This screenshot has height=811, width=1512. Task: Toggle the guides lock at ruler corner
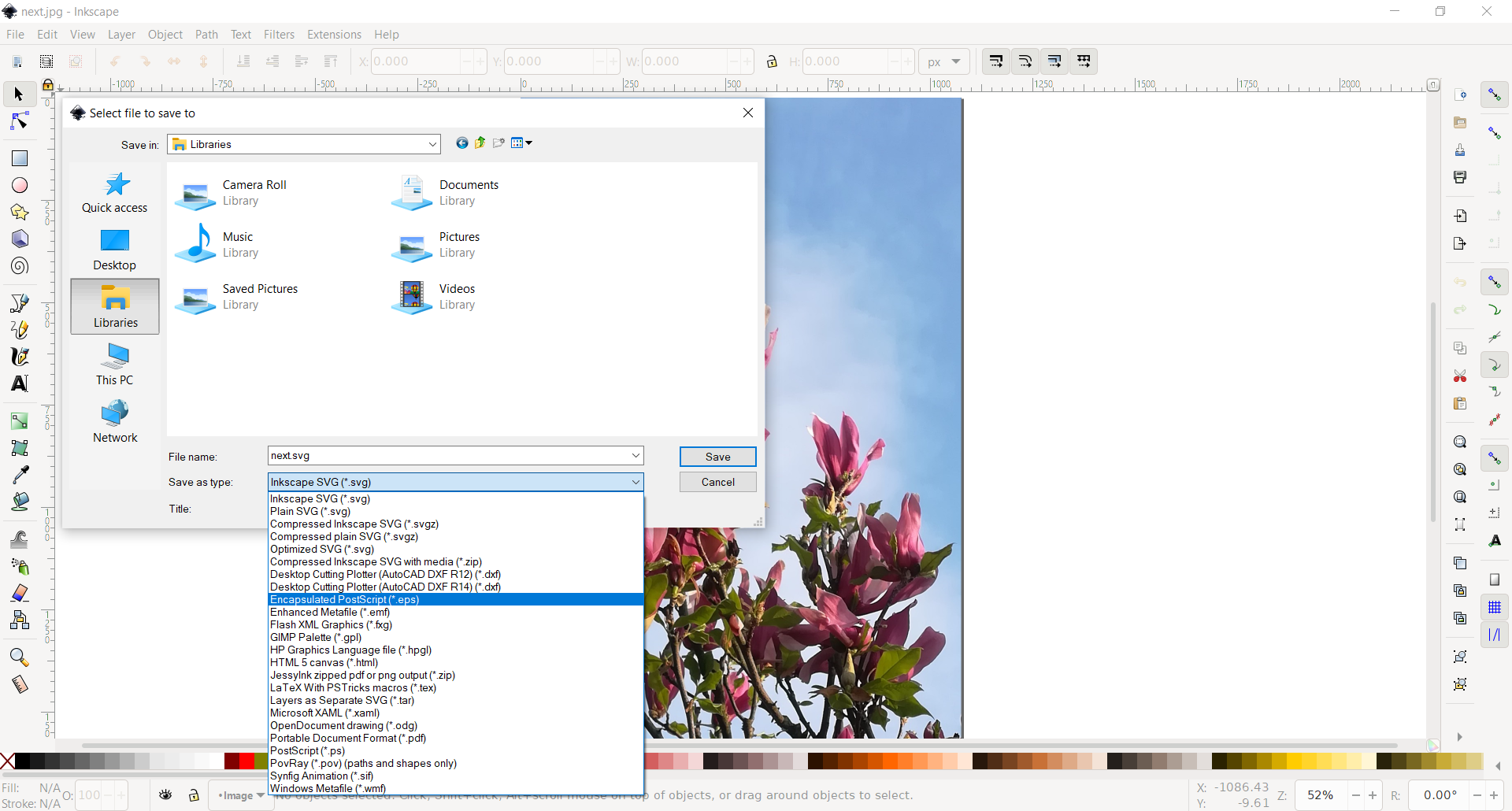point(48,85)
